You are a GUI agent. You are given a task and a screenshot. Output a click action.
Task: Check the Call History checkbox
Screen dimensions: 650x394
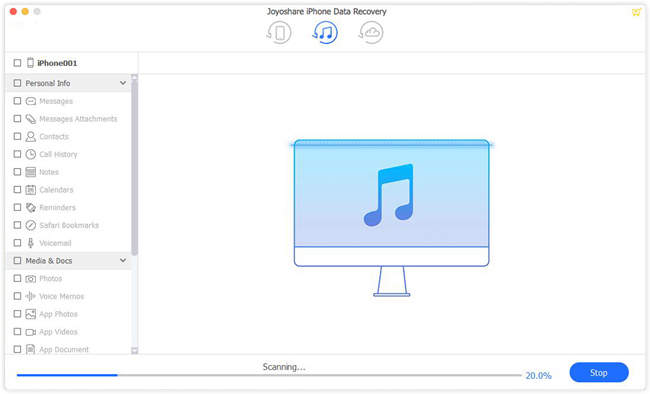(17, 154)
